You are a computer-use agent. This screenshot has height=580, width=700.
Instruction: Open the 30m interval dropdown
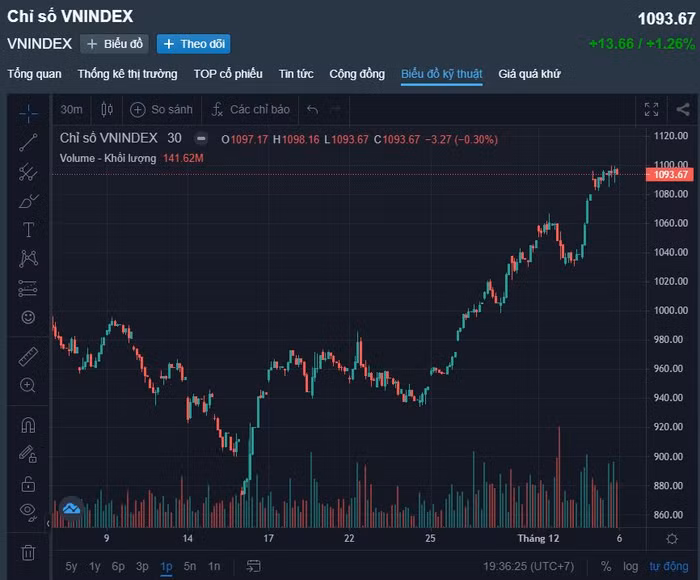coord(71,109)
